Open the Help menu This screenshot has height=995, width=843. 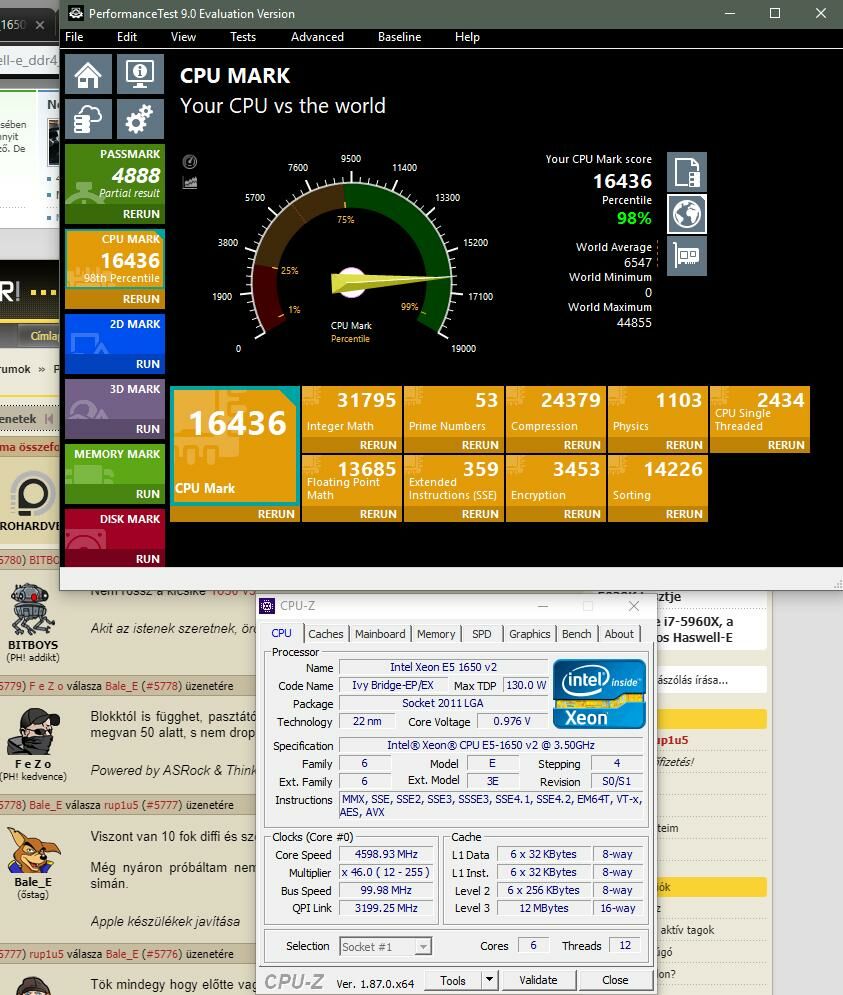tap(467, 37)
